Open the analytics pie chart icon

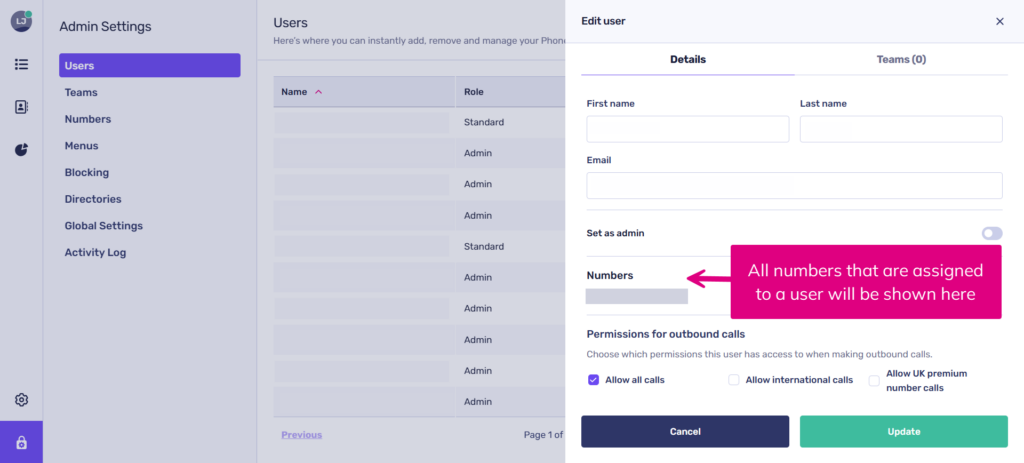[21, 150]
